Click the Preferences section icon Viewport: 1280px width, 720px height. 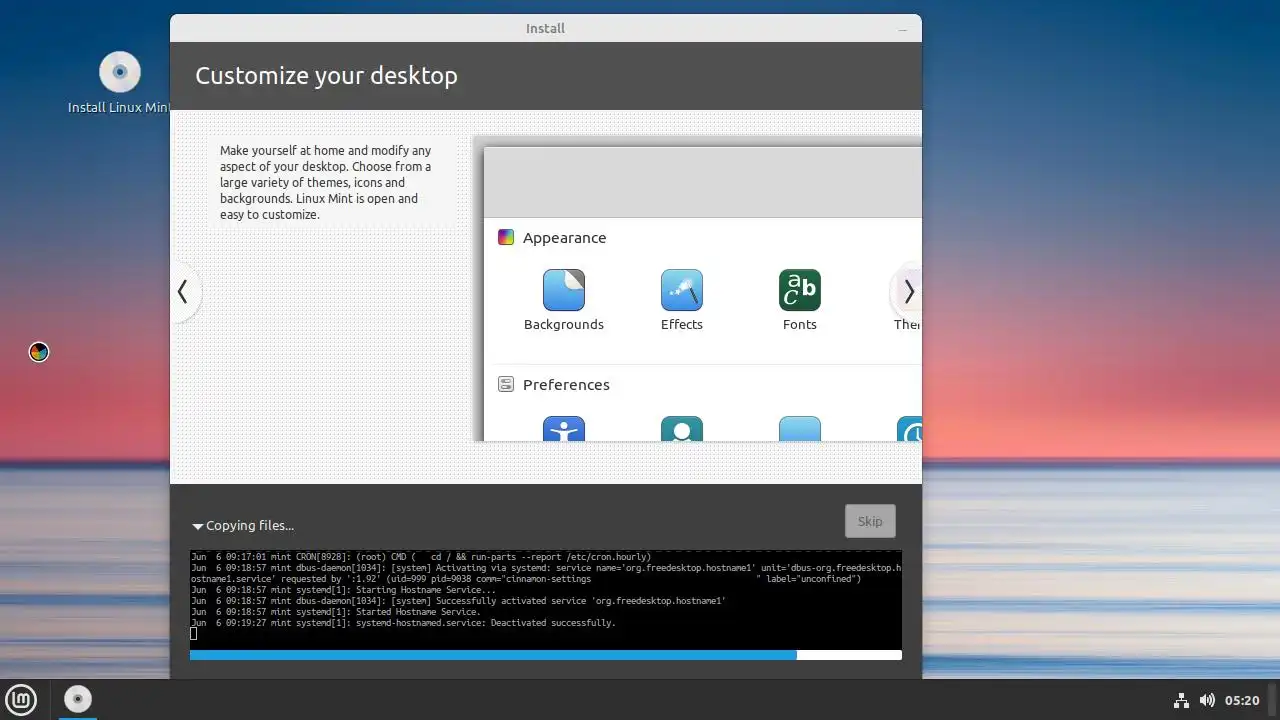(506, 384)
